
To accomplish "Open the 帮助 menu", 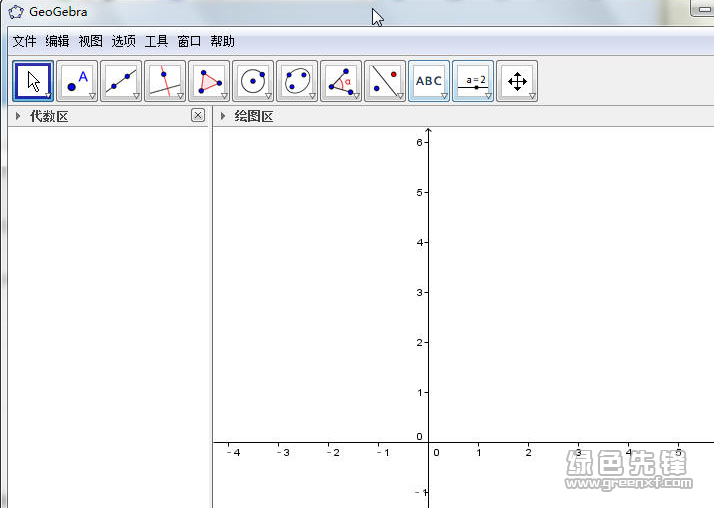I will point(222,41).
